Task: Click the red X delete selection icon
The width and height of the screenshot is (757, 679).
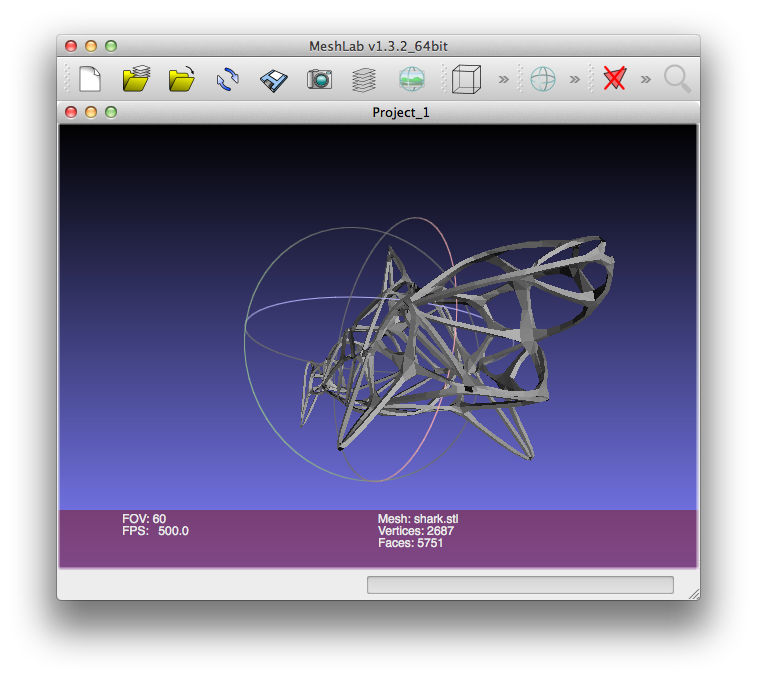Action: click(615, 79)
